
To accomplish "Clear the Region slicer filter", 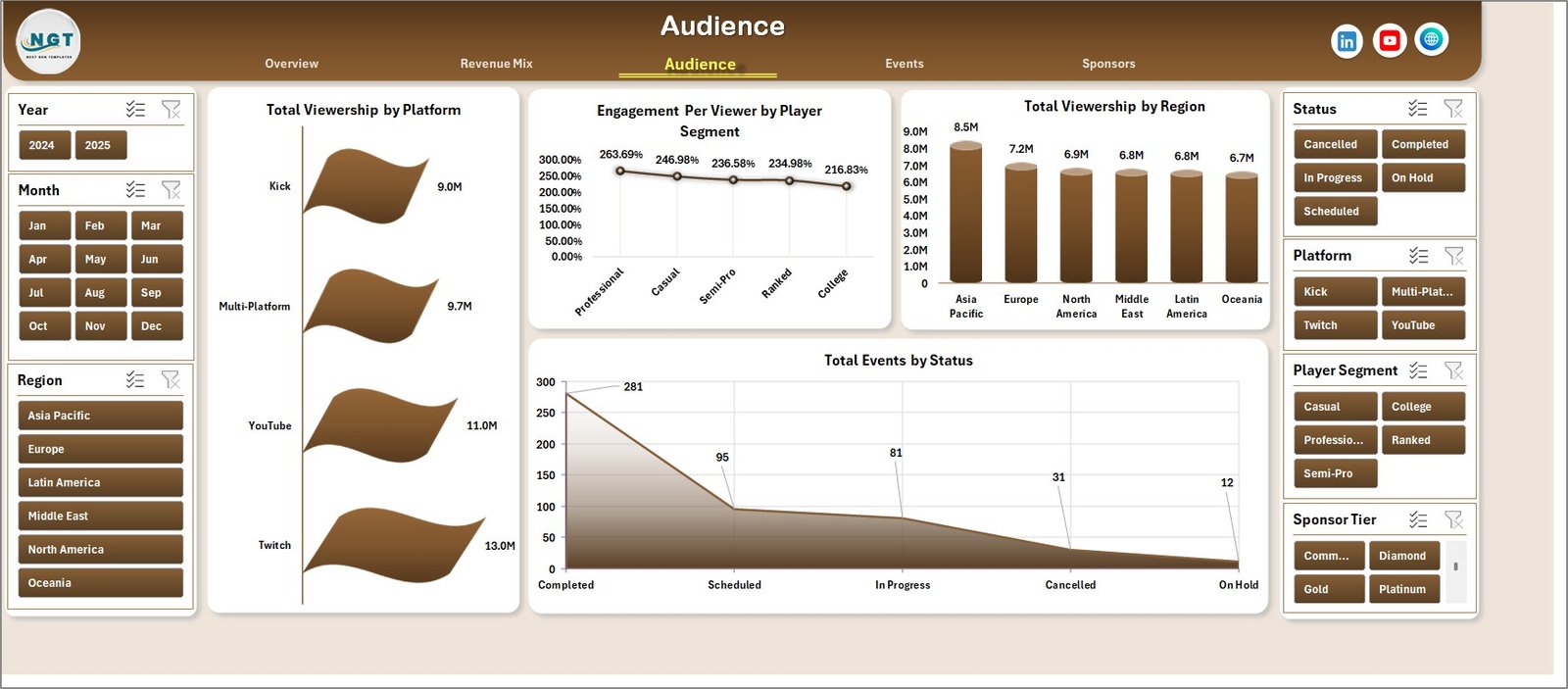I will 171,380.
